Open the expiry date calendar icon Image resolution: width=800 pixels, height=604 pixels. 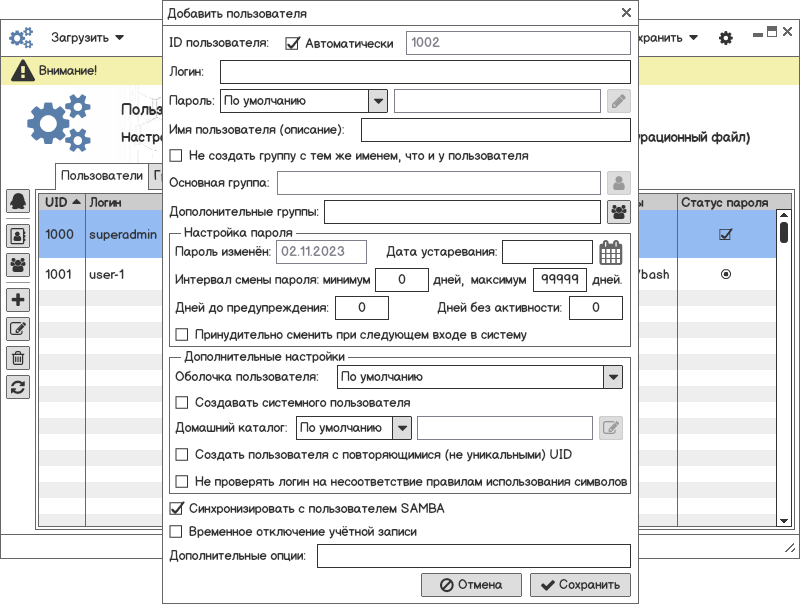[x=610, y=252]
